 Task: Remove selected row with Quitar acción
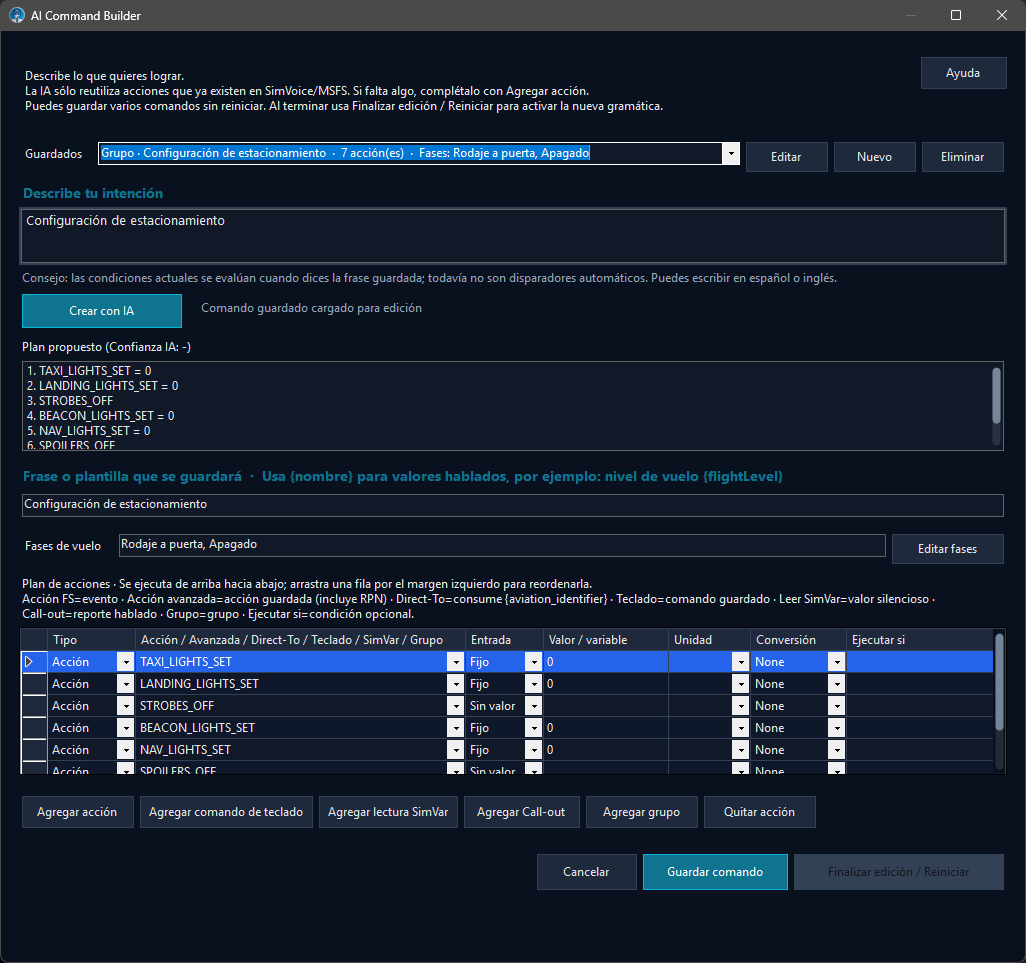pos(759,812)
